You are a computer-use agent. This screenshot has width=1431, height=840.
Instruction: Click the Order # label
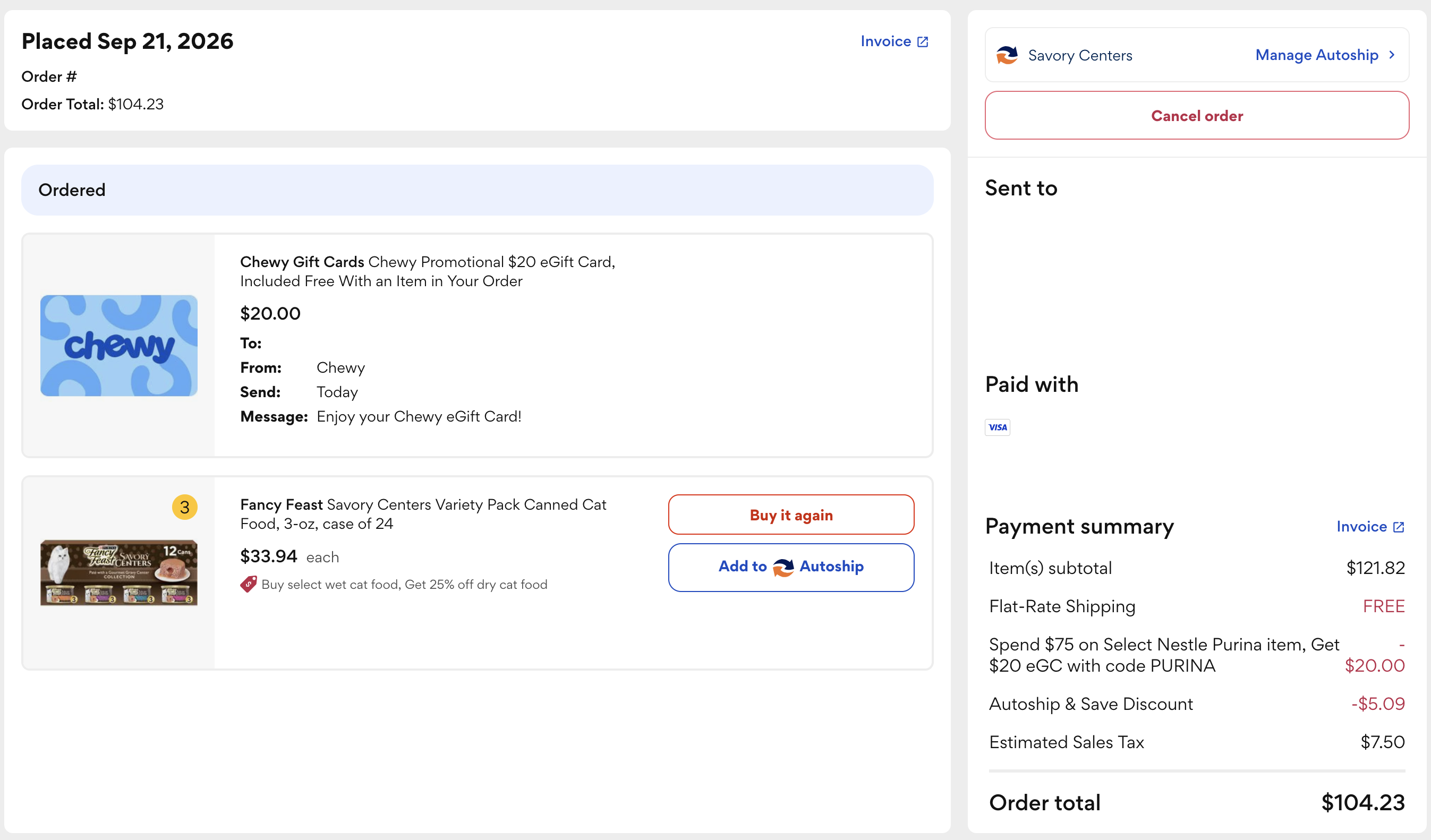point(49,76)
